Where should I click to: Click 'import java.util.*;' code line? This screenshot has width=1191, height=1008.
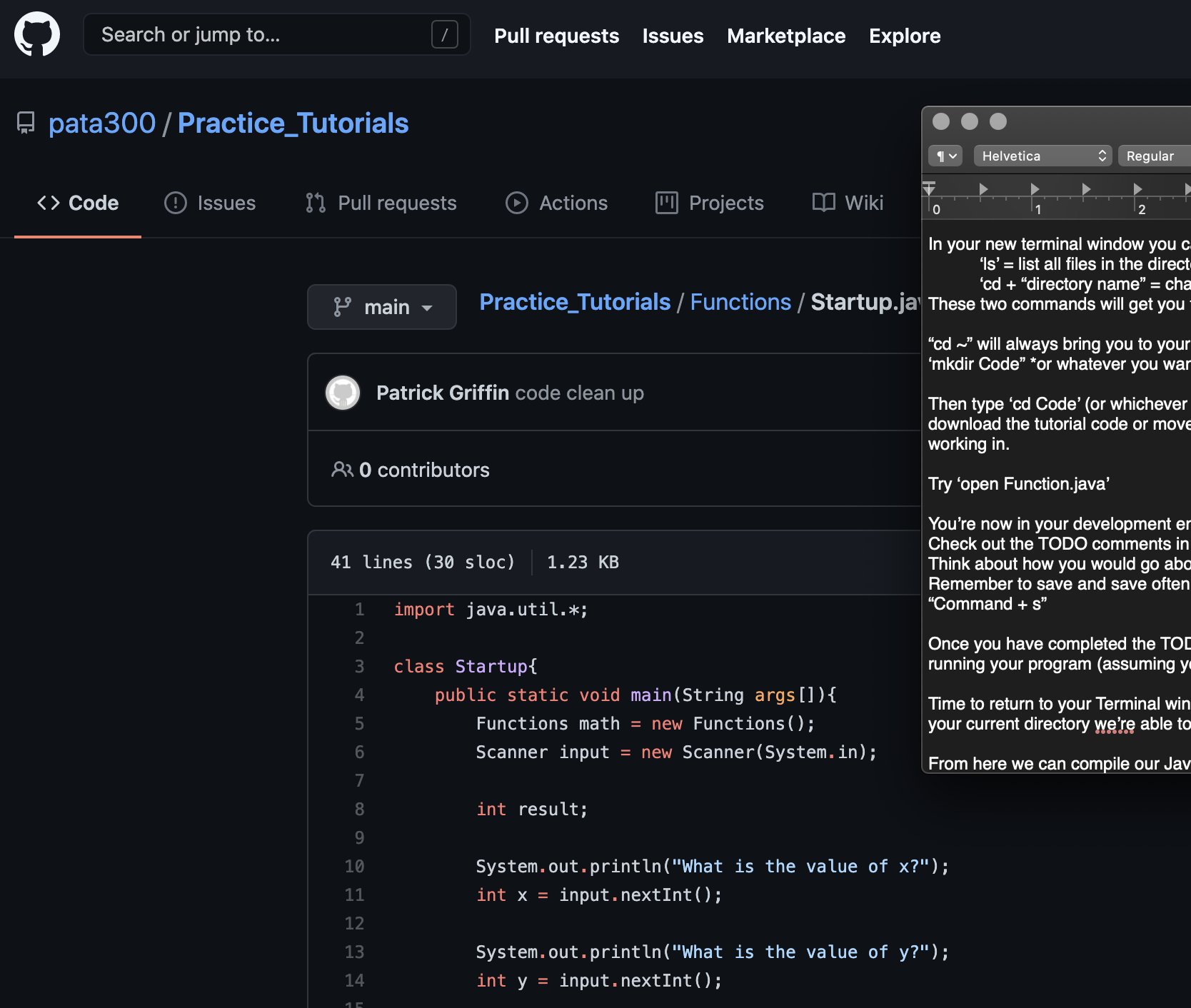pyautogui.click(x=491, y=609)
